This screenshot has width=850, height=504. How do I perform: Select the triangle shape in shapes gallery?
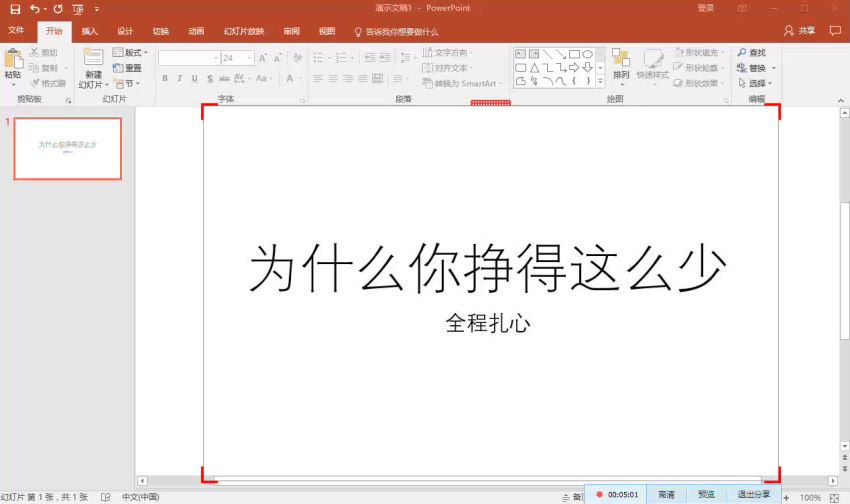(x=535, y=68)
